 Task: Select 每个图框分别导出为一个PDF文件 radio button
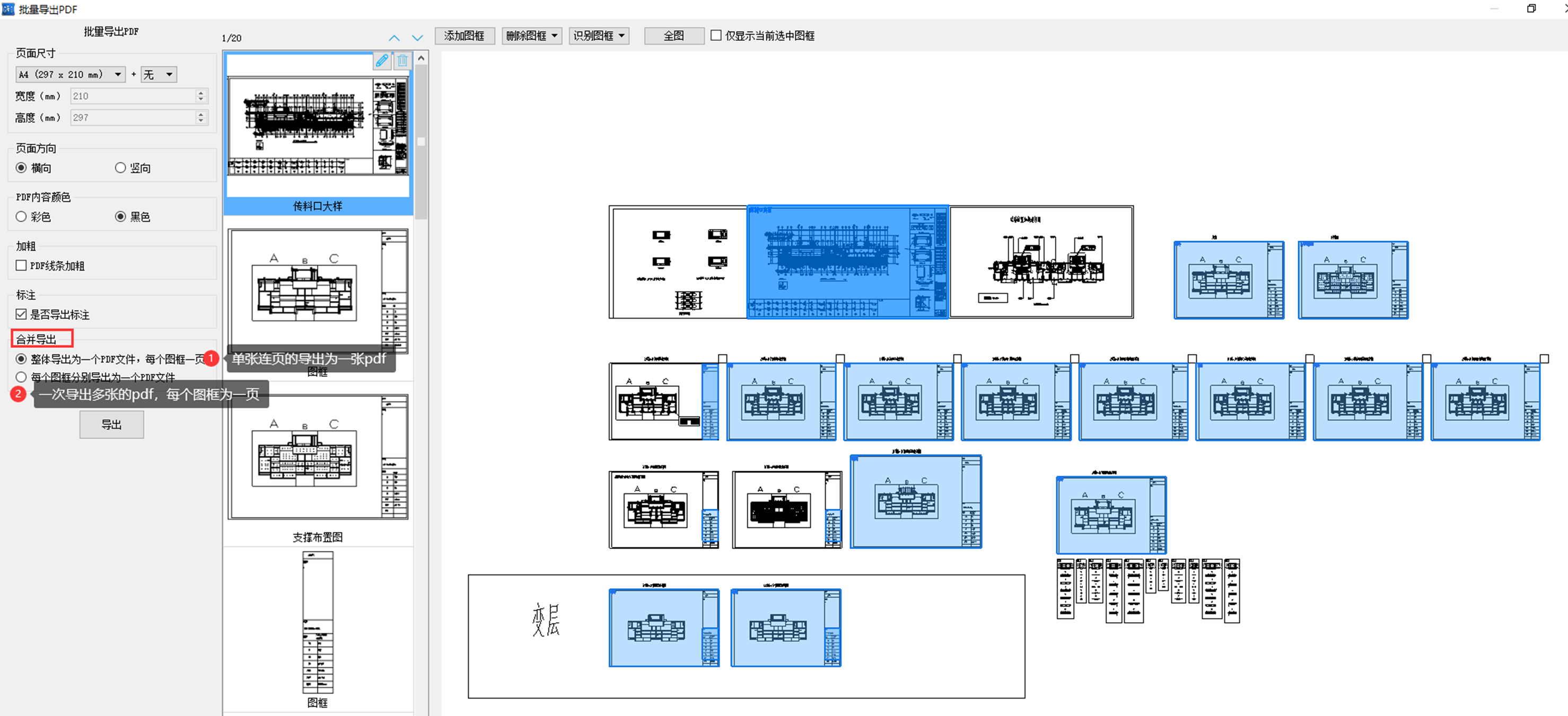[x=23, y=376]
